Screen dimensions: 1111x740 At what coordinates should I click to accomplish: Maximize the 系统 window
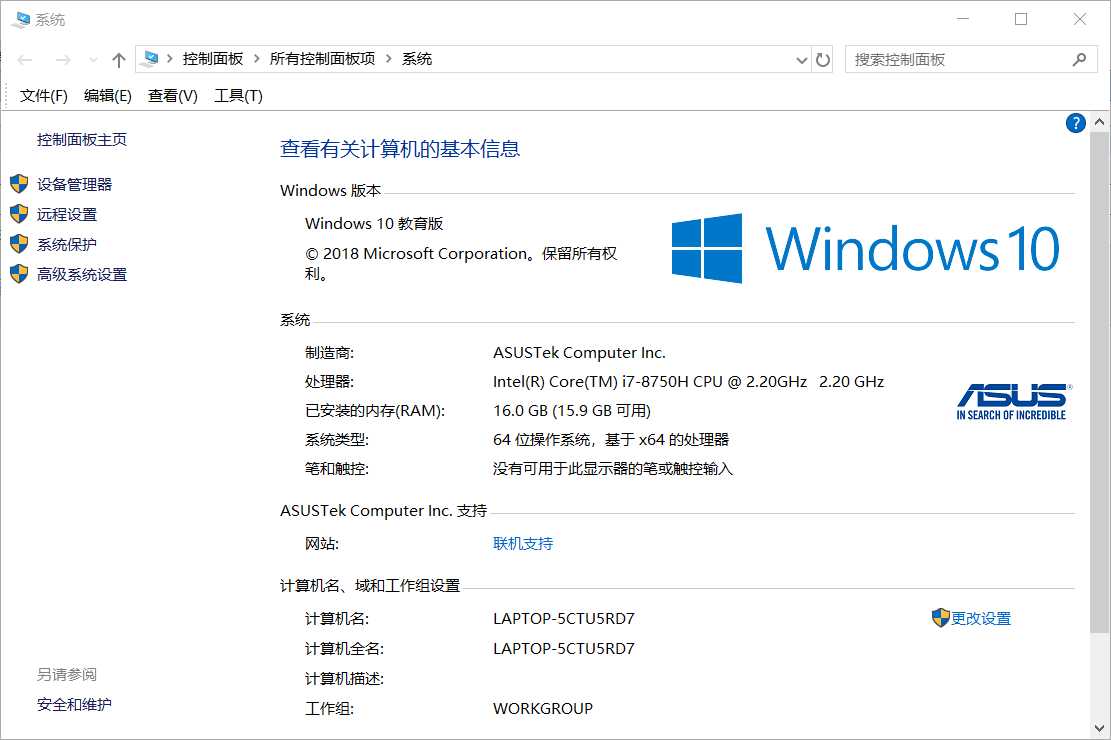[1021, 19]
